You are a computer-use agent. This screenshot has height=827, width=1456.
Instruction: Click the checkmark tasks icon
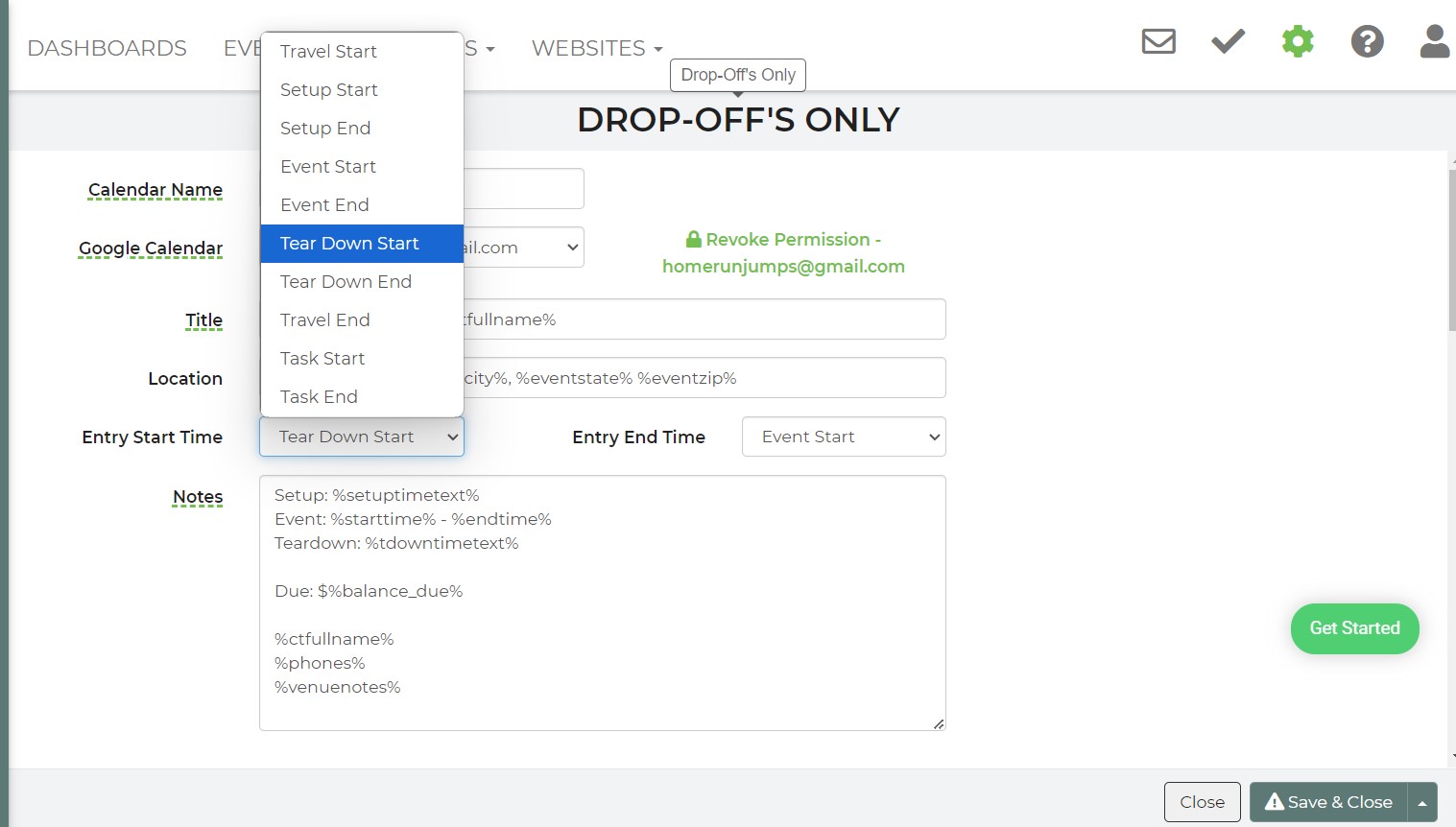point(1228,41)
